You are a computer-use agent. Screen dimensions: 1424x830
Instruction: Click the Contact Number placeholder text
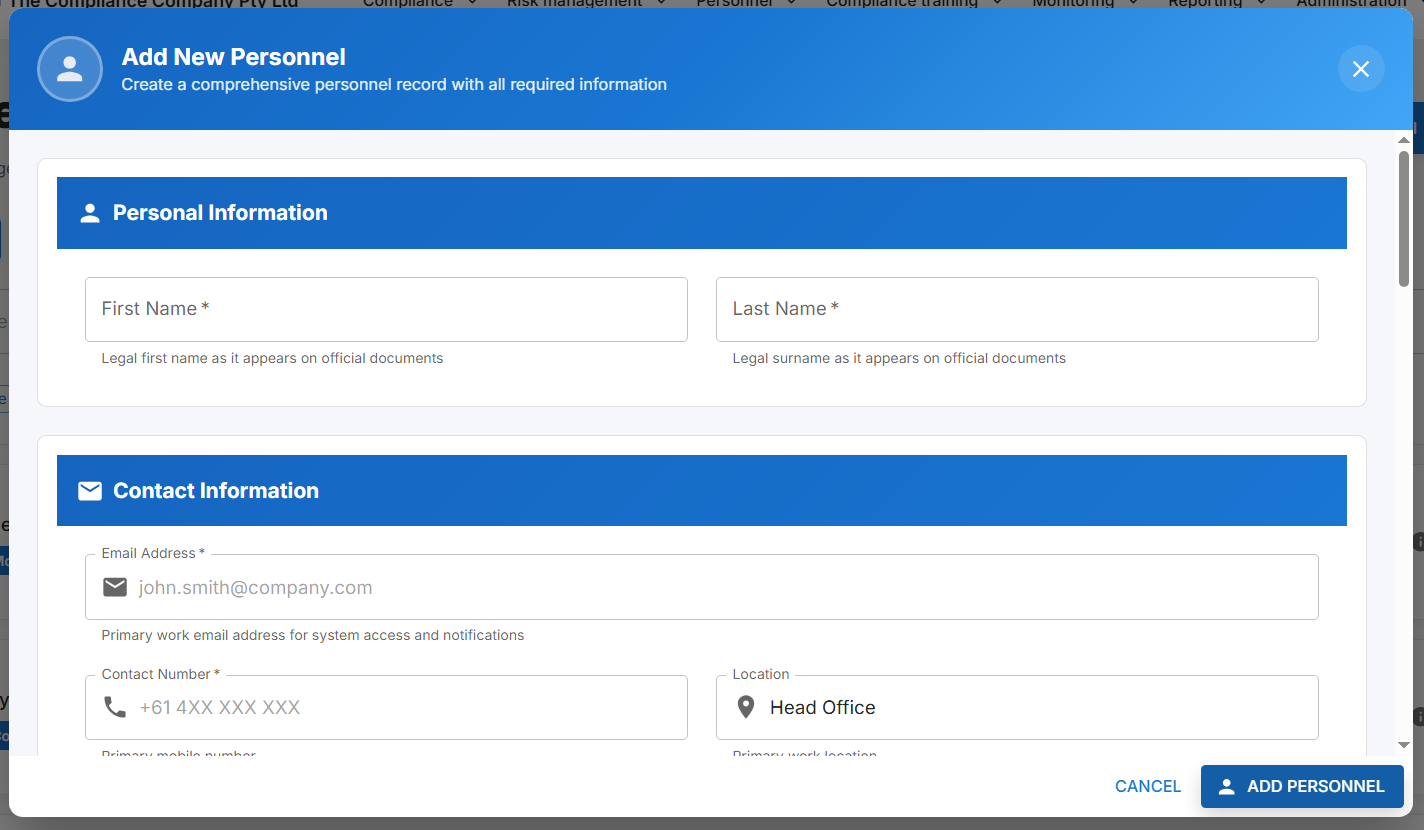pos(220,708)
